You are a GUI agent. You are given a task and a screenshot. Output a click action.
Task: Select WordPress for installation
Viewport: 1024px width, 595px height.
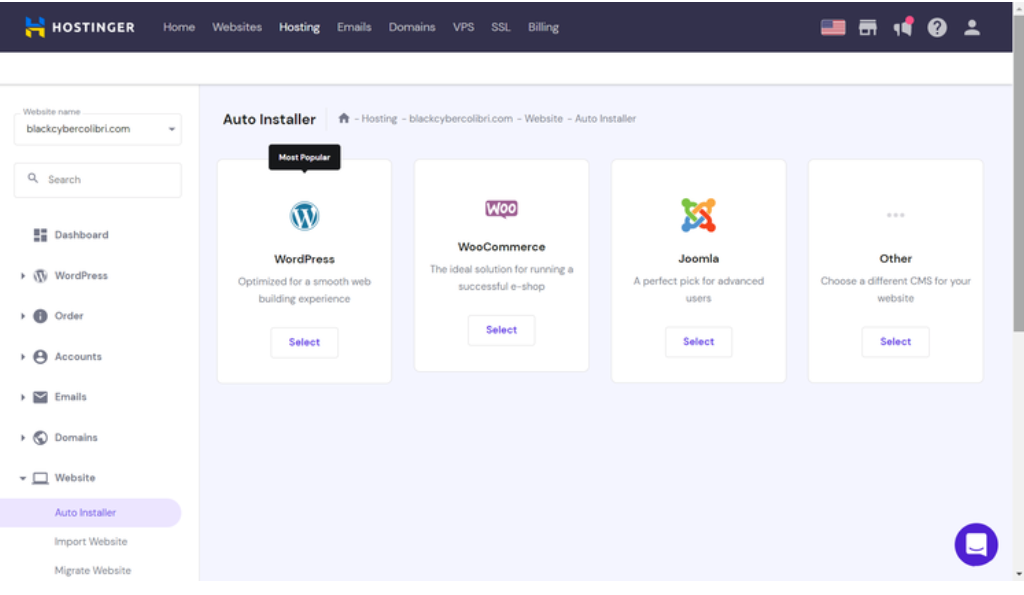(x=304, y=342)
